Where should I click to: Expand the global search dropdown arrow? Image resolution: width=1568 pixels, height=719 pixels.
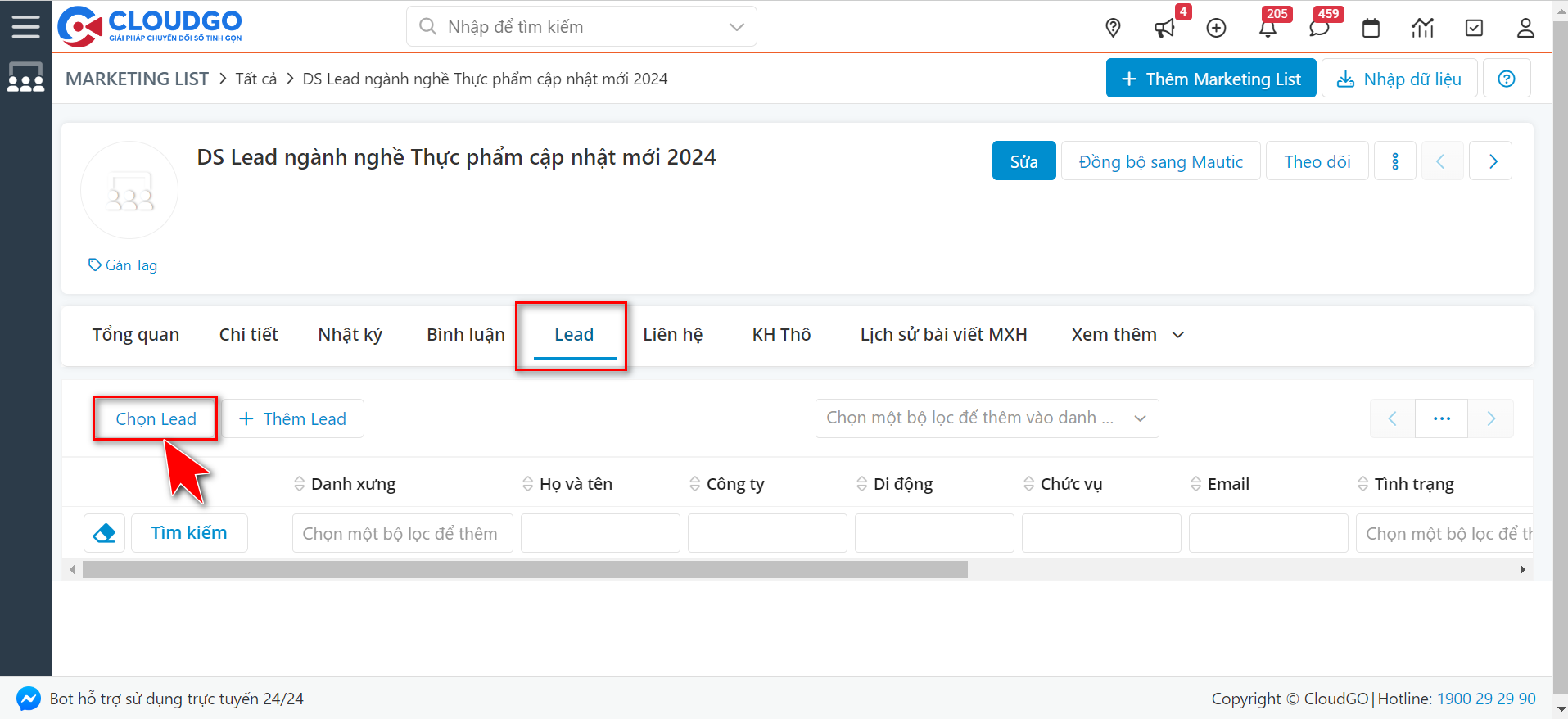coord(736,27)
